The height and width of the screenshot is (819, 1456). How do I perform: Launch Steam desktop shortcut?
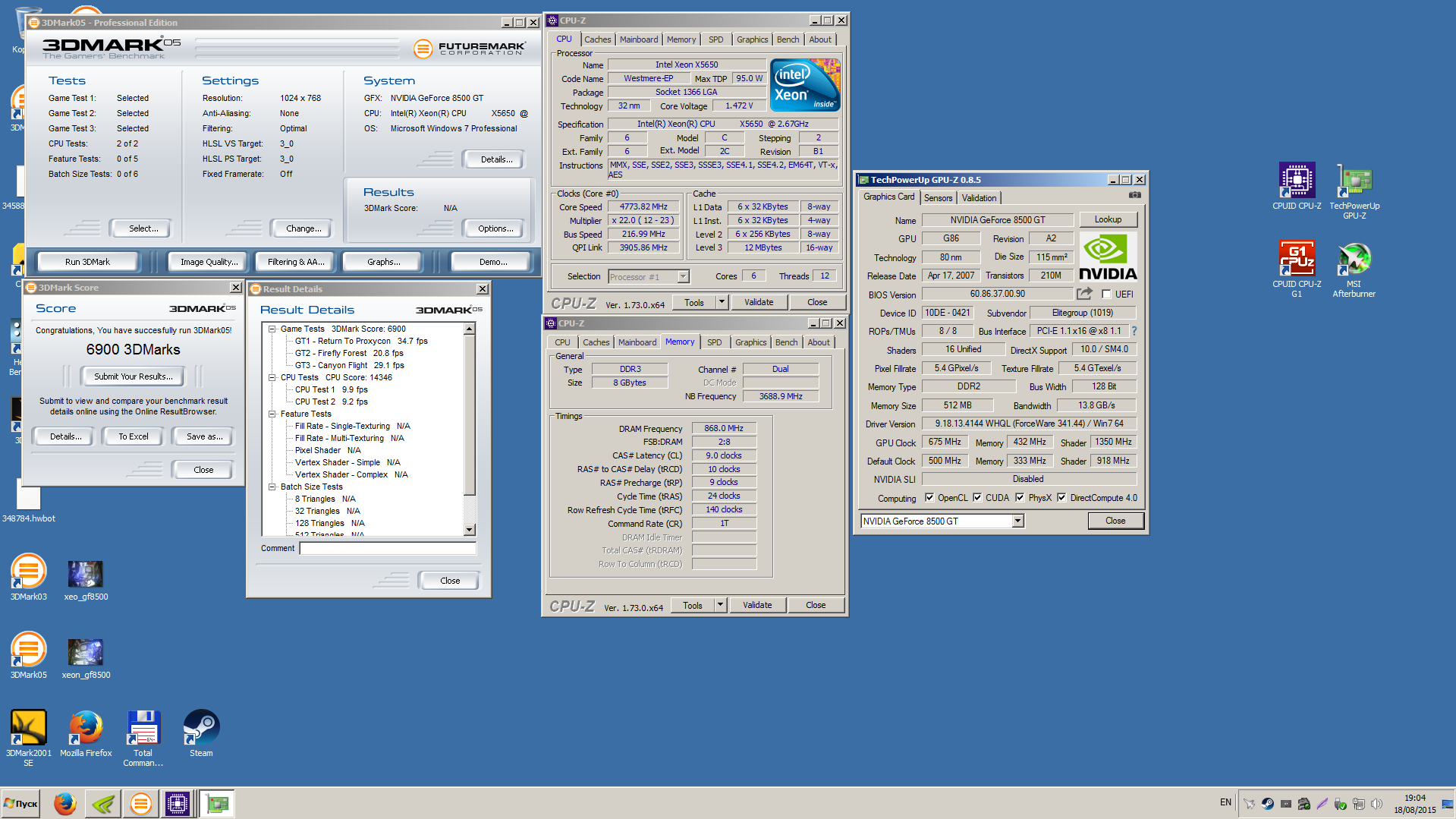click(201, 734)
